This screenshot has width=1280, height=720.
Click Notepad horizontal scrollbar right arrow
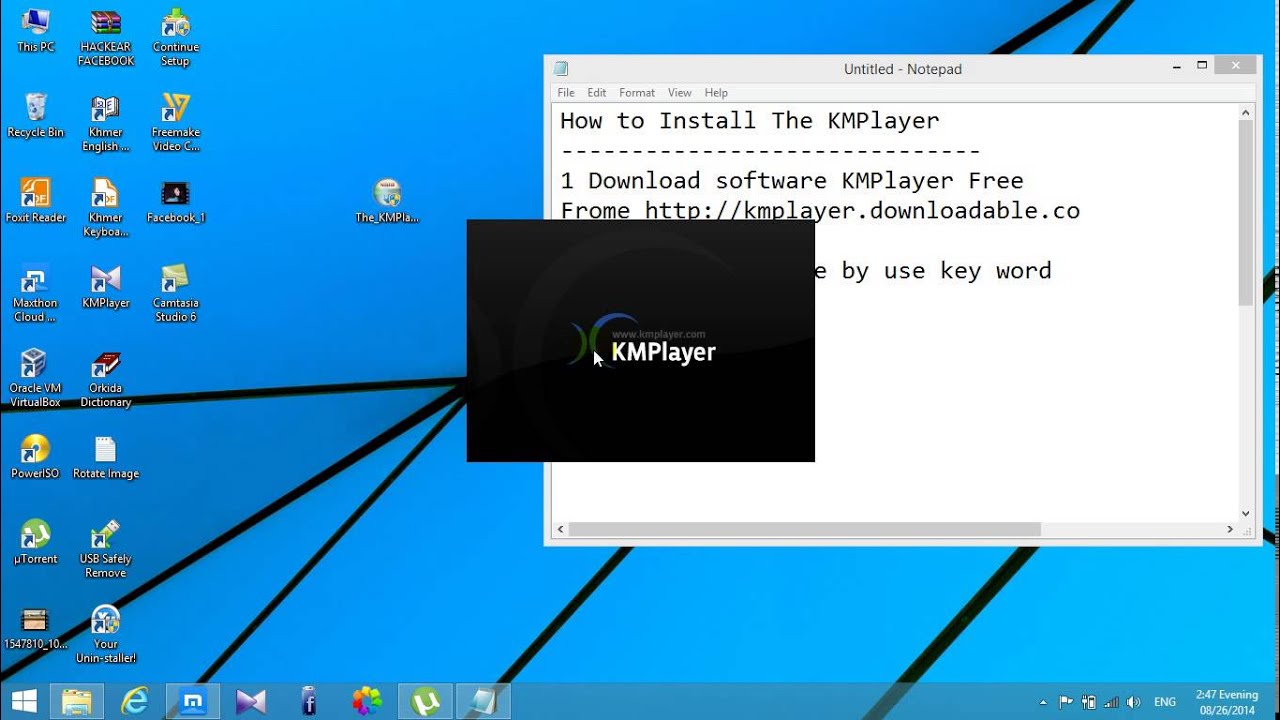pos(1230,530)
